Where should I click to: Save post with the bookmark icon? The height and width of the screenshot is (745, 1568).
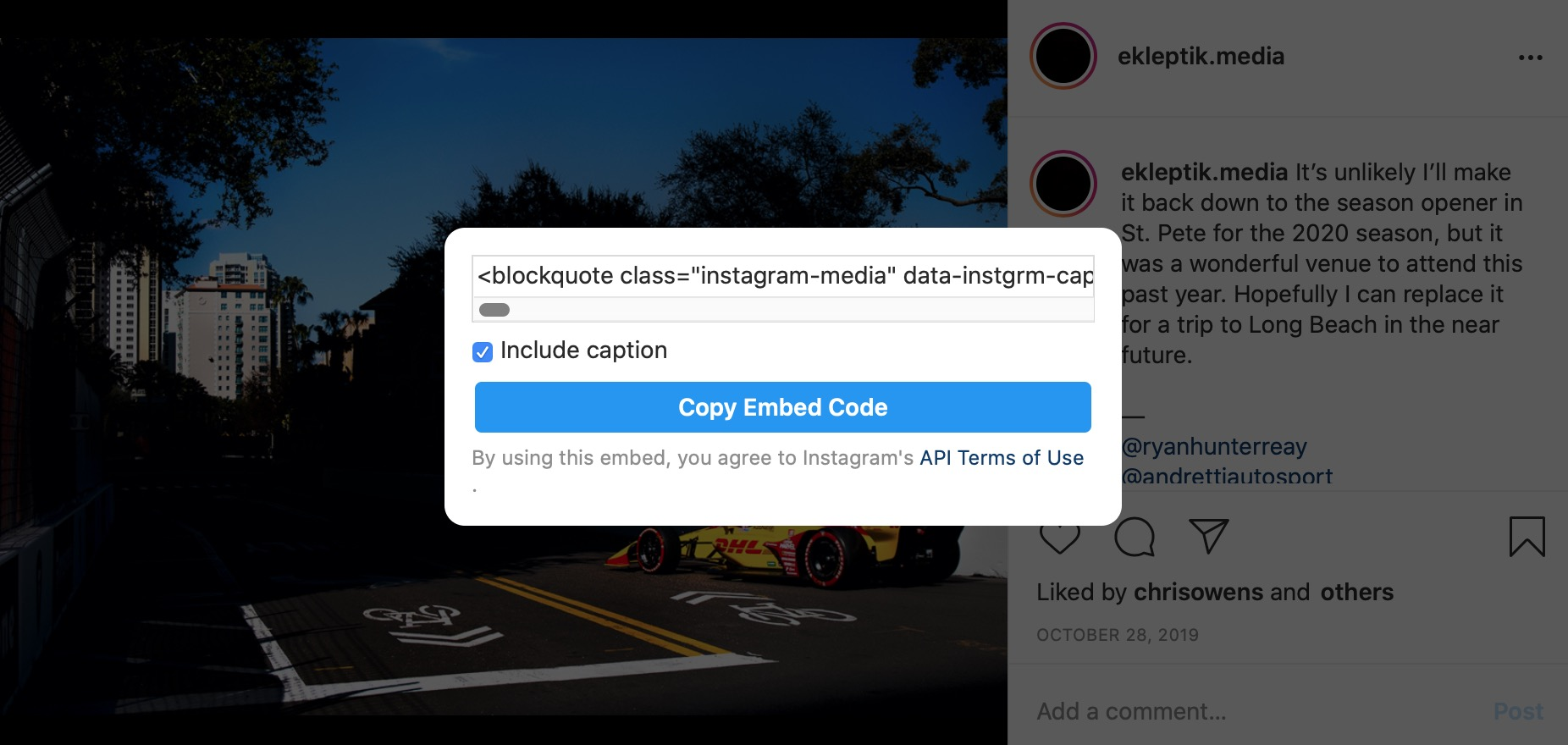1527,537
